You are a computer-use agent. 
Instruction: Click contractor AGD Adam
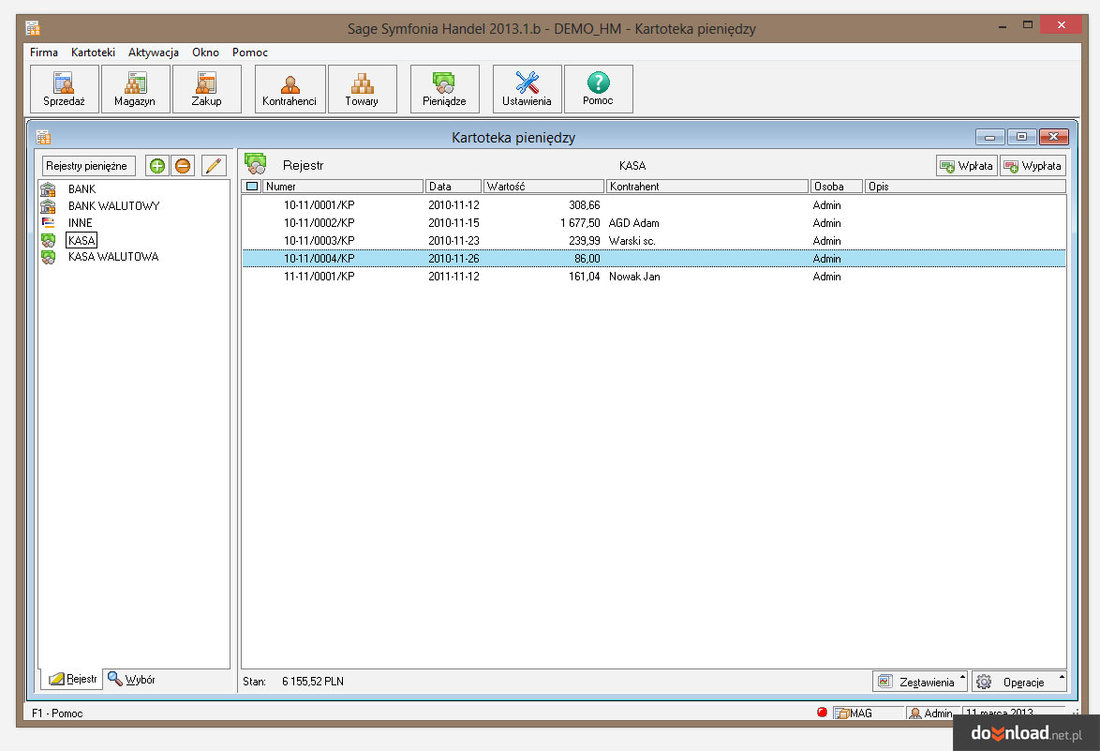pyautogui.click(x=634, y=223)
